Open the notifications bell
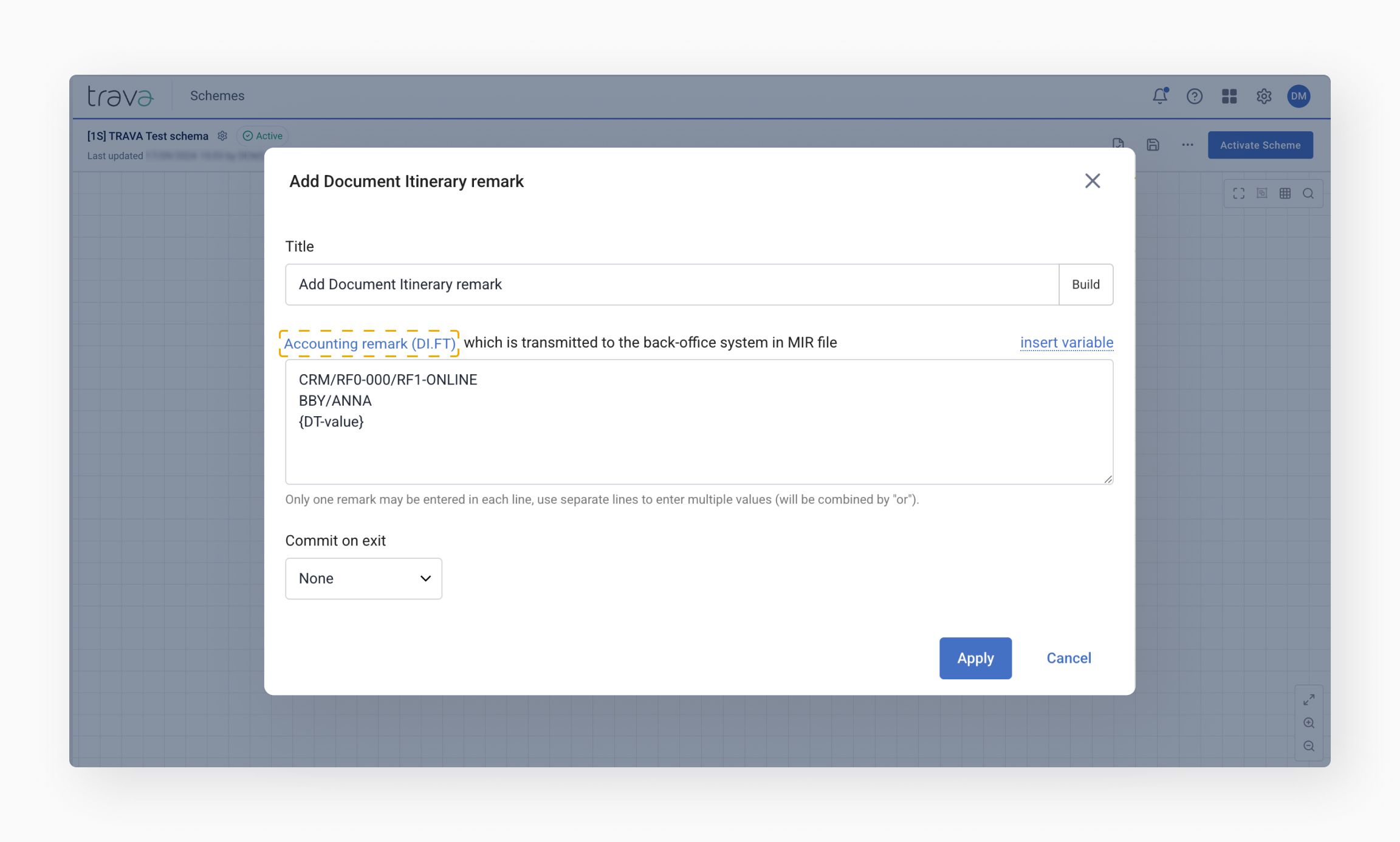 click(1159, 96)
